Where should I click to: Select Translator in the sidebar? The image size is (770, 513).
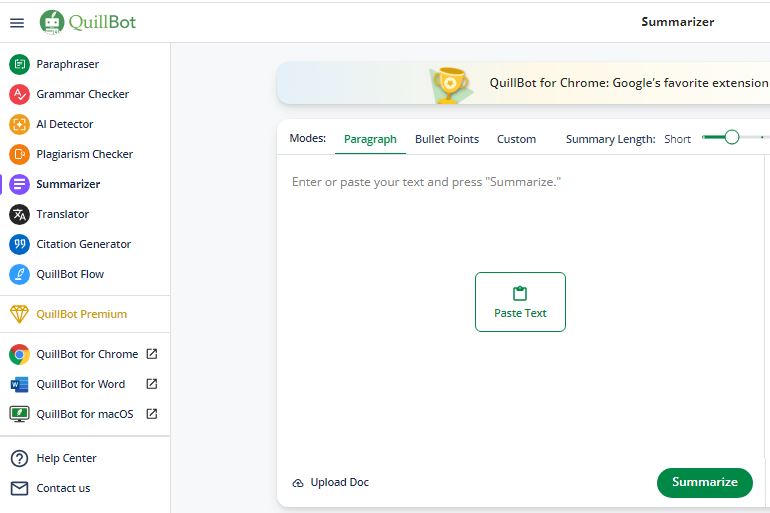pos(62,214)
